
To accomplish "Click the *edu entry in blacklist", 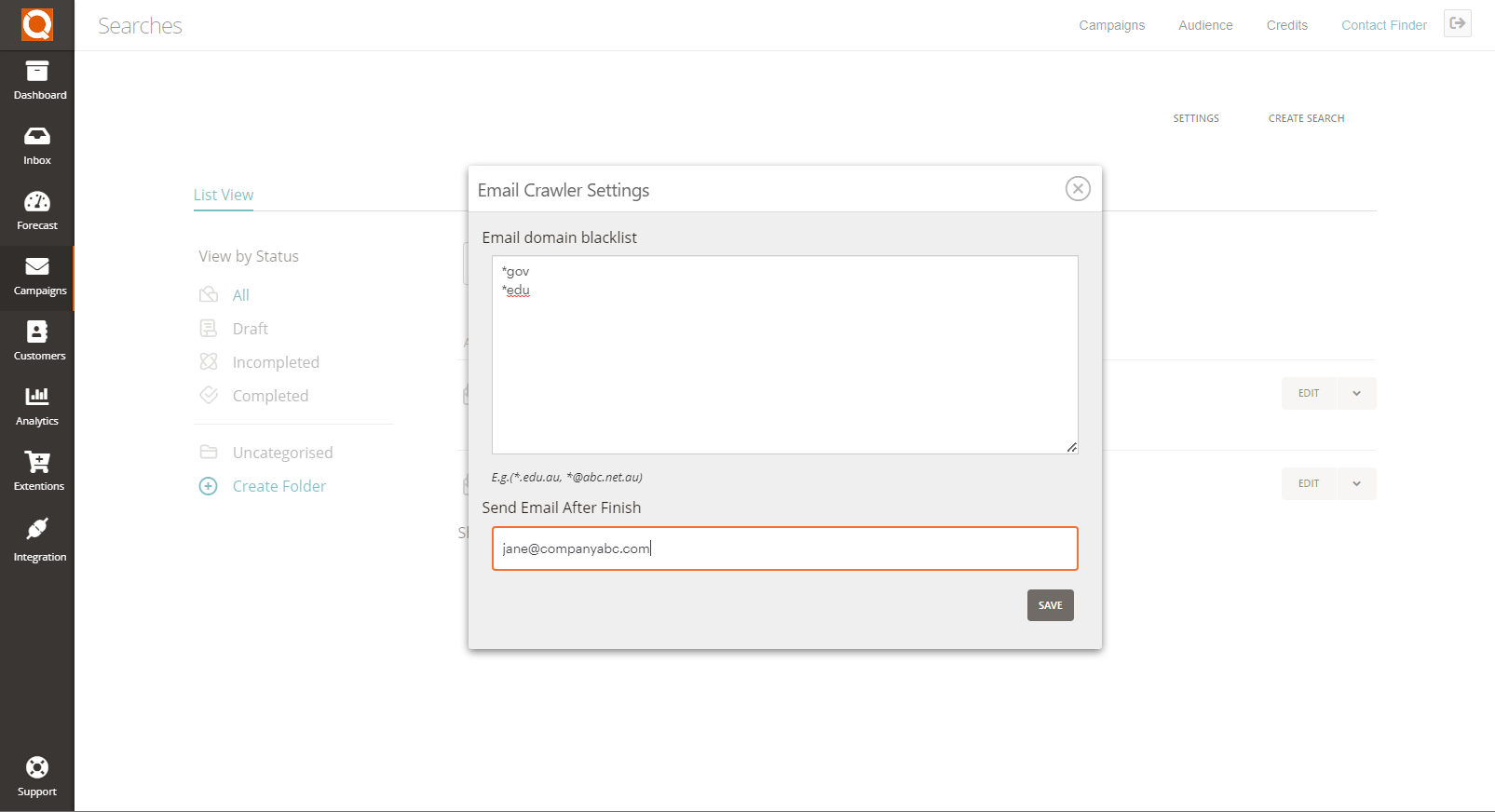I will tap(516, 291).
